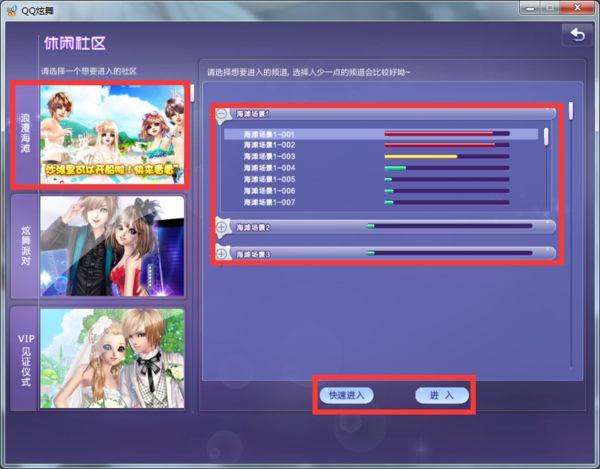
Task: Click the 海滩场景2 group label
Action: (253, 228)
